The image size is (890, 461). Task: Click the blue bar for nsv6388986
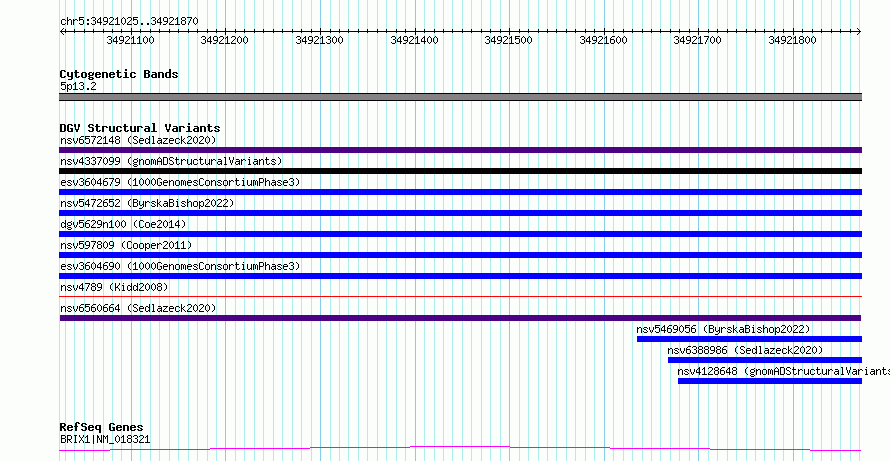[x=765, y=360]
